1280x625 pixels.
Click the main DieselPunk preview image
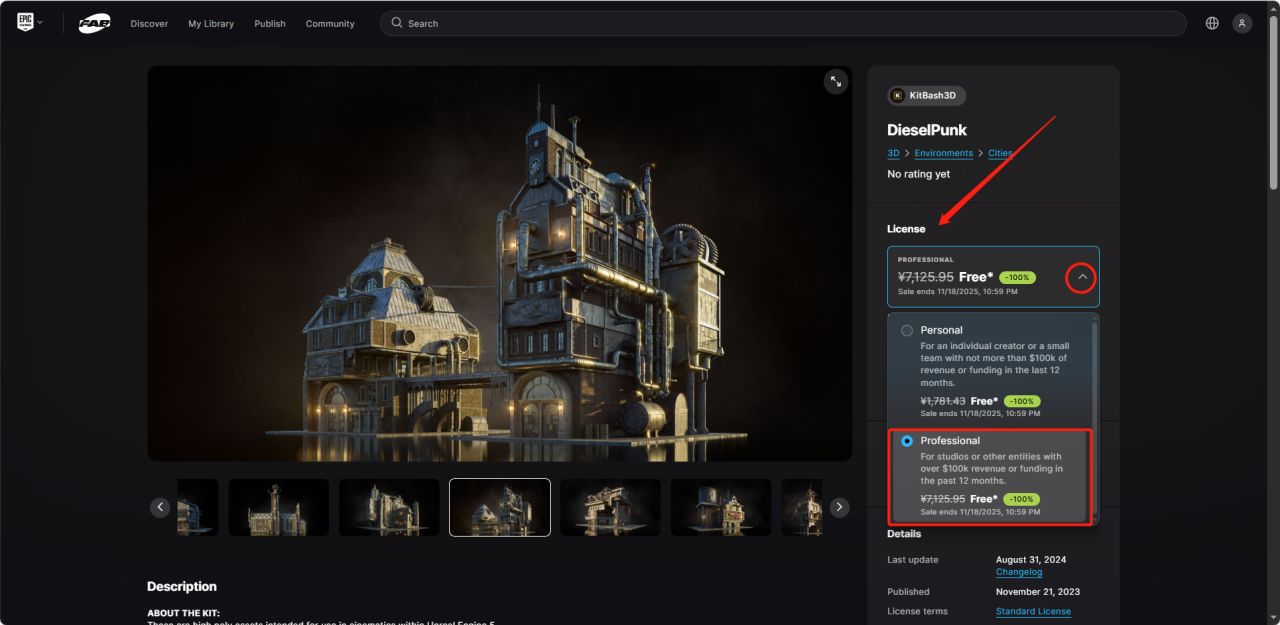click(500, 263)
